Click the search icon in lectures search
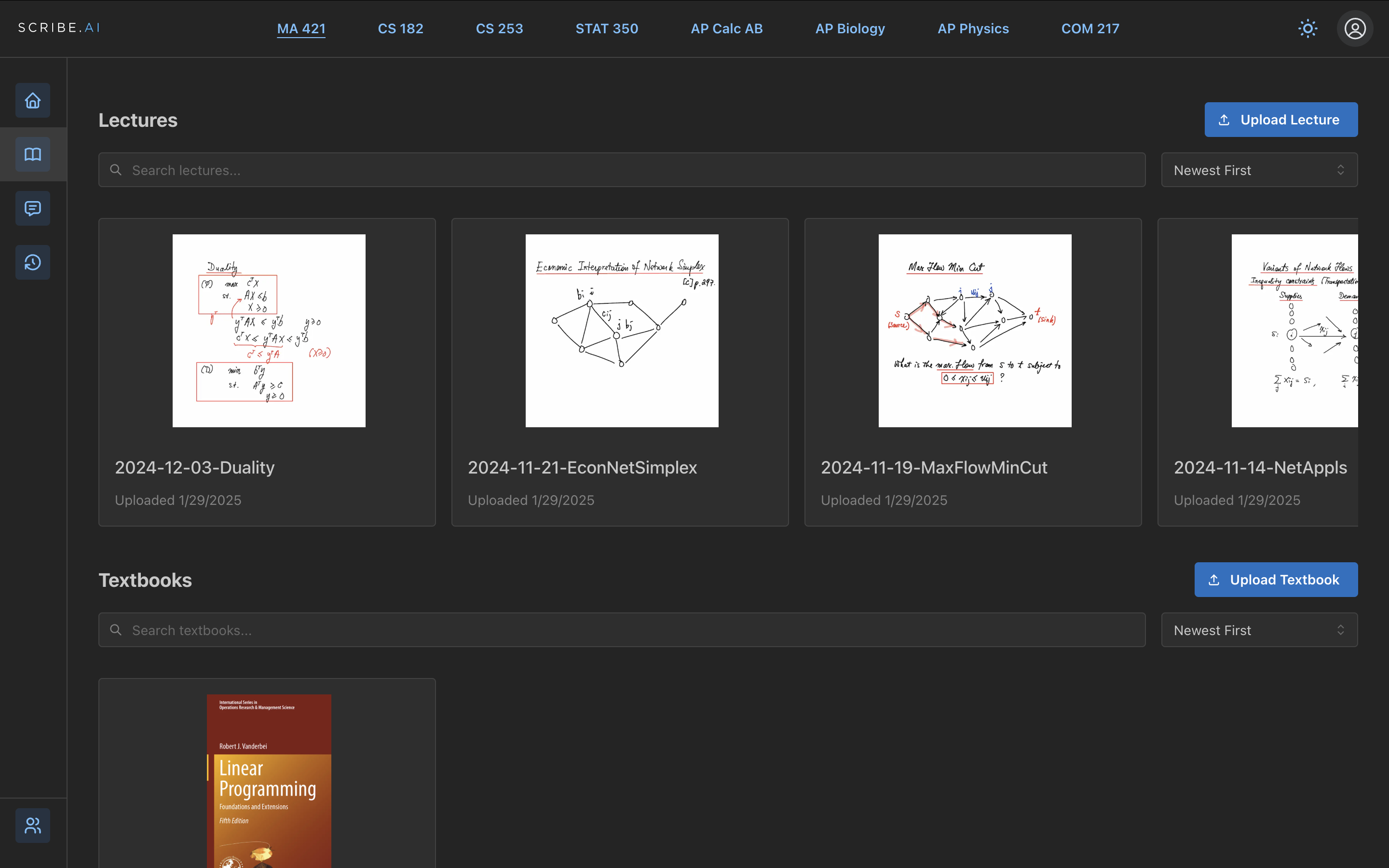The height and width of the screenshot is (868, 1389). 116,170
